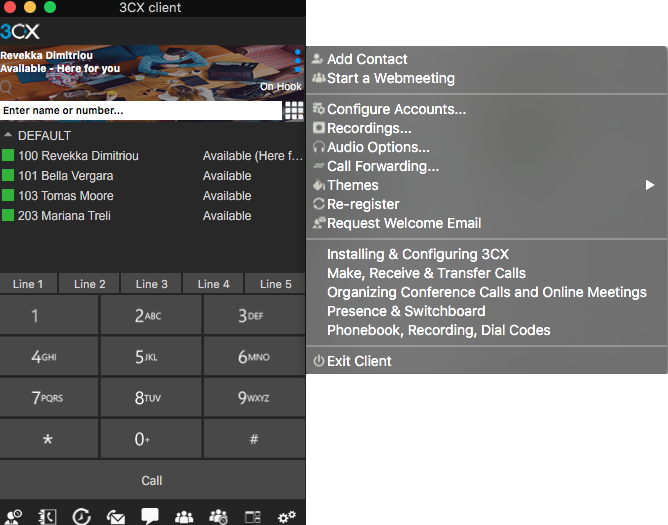This screenshot has height=525, width=668.
Task: Click the Configure Accounts gear icon
Action: tap(319, 109)
